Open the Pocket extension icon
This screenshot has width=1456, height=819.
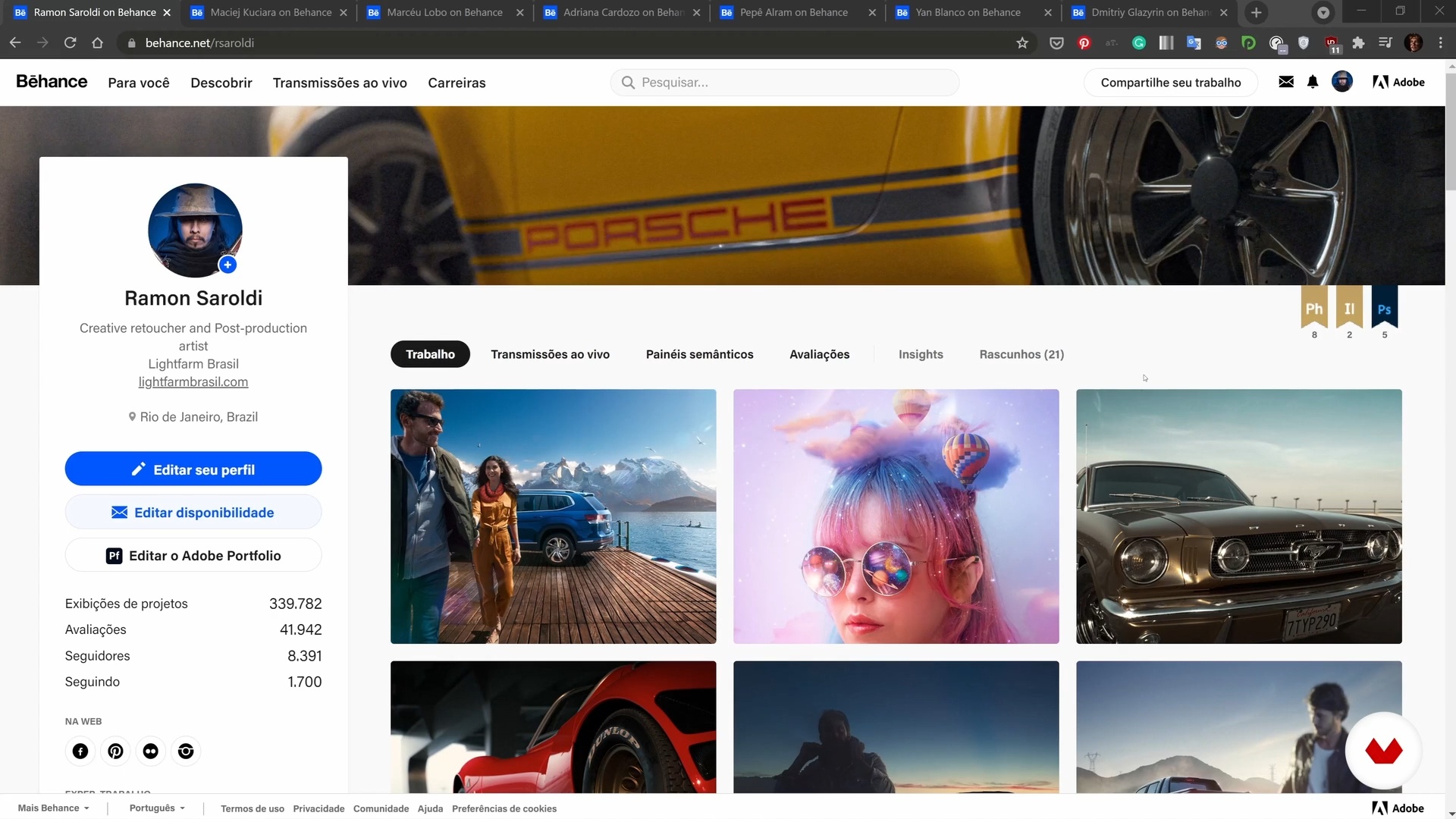click(1056, 43)
